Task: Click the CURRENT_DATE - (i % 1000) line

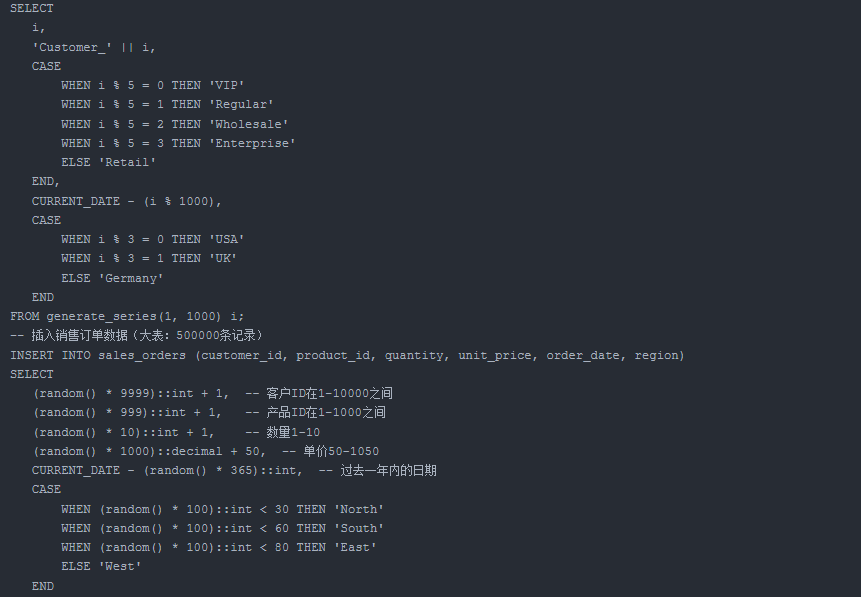Action: click(x=126, y=201)
